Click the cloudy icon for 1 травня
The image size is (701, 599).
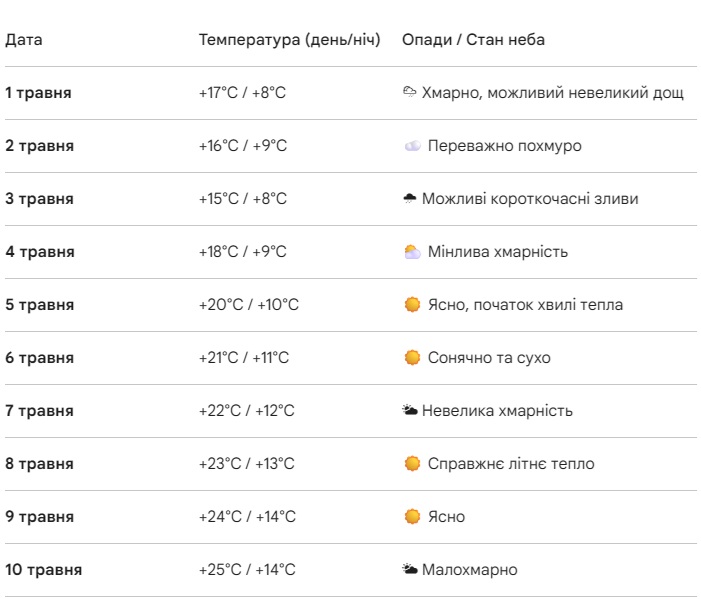(409, 93)
